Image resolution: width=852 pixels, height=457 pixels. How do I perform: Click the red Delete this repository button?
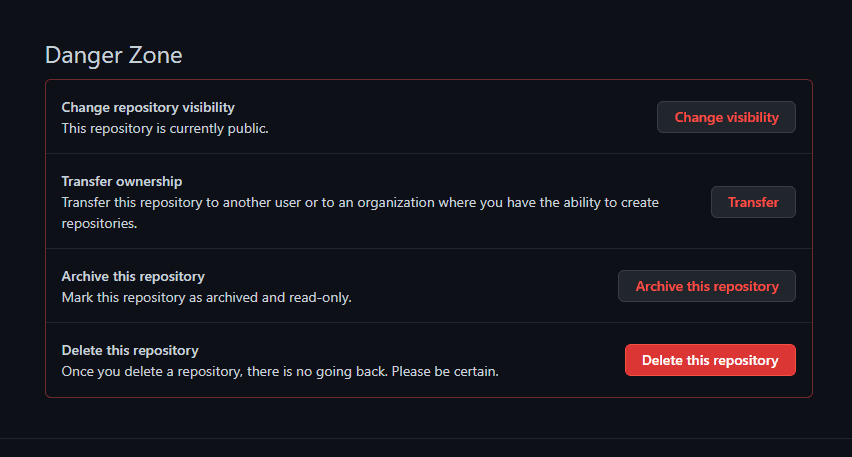(x=709, y=360)
